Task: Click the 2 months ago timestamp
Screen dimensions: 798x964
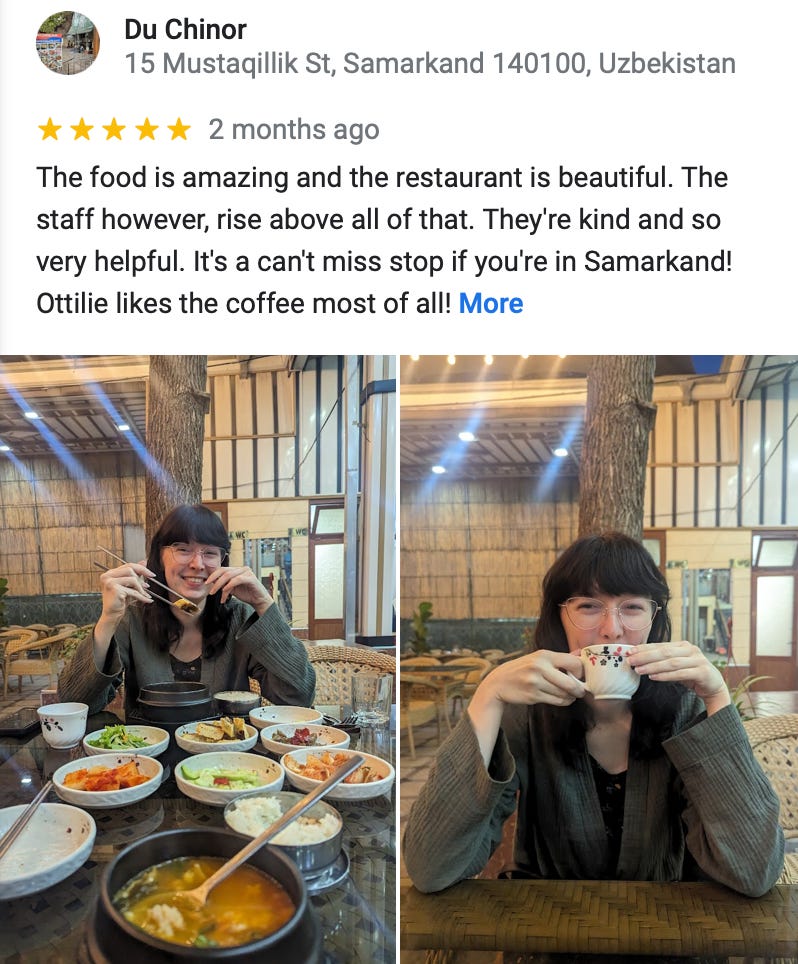Action: (293, 130)
